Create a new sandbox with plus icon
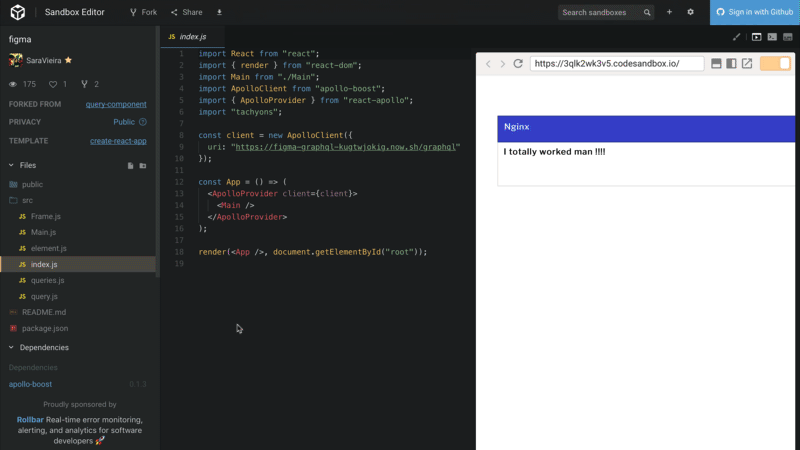The image size is (800, 450). point(669,12)
